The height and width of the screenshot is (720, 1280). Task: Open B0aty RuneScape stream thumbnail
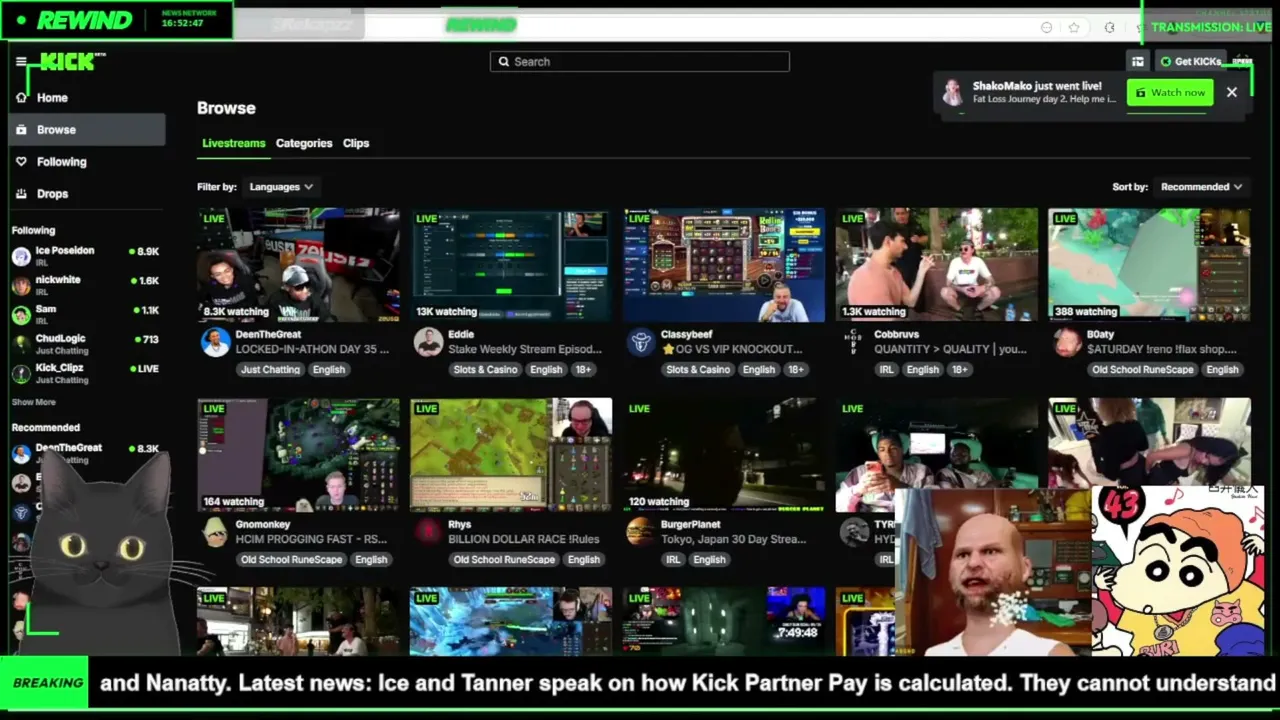point(1149,265)
